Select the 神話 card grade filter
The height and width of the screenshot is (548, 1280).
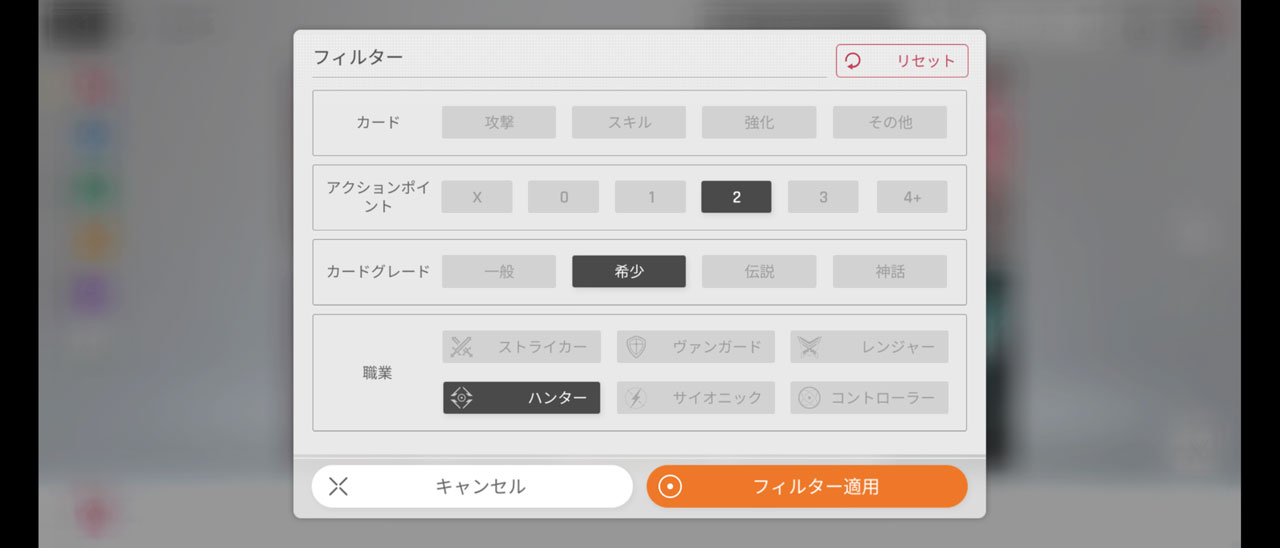[890, 271]
